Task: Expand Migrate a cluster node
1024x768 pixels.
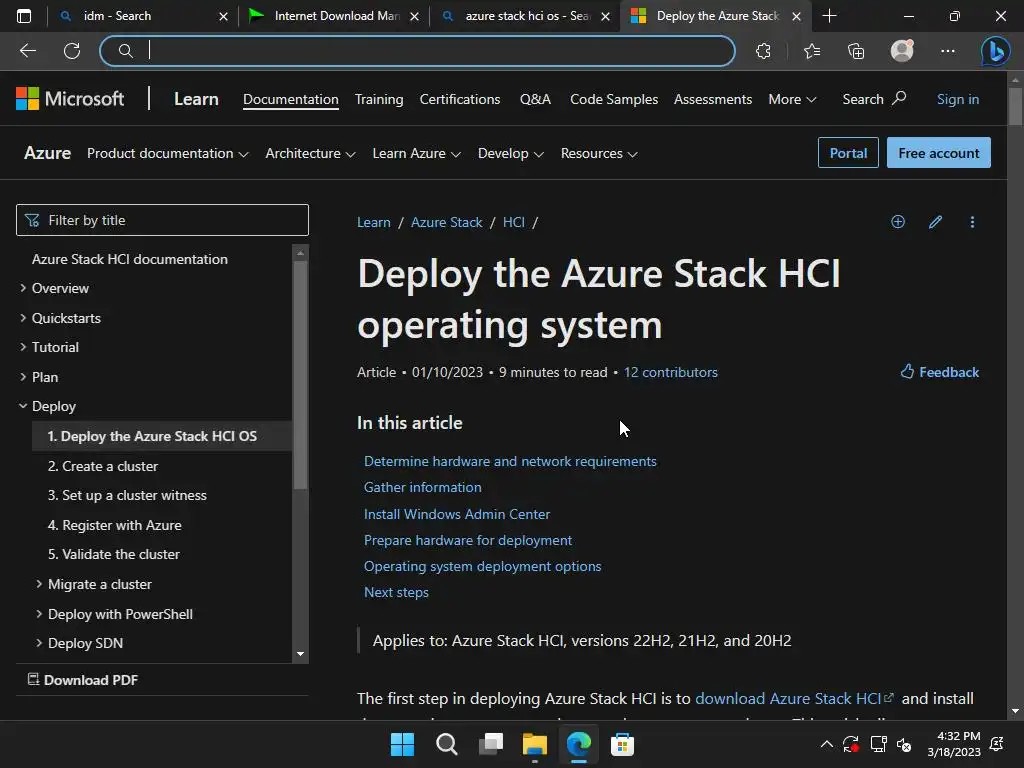Action: [39, 584]
